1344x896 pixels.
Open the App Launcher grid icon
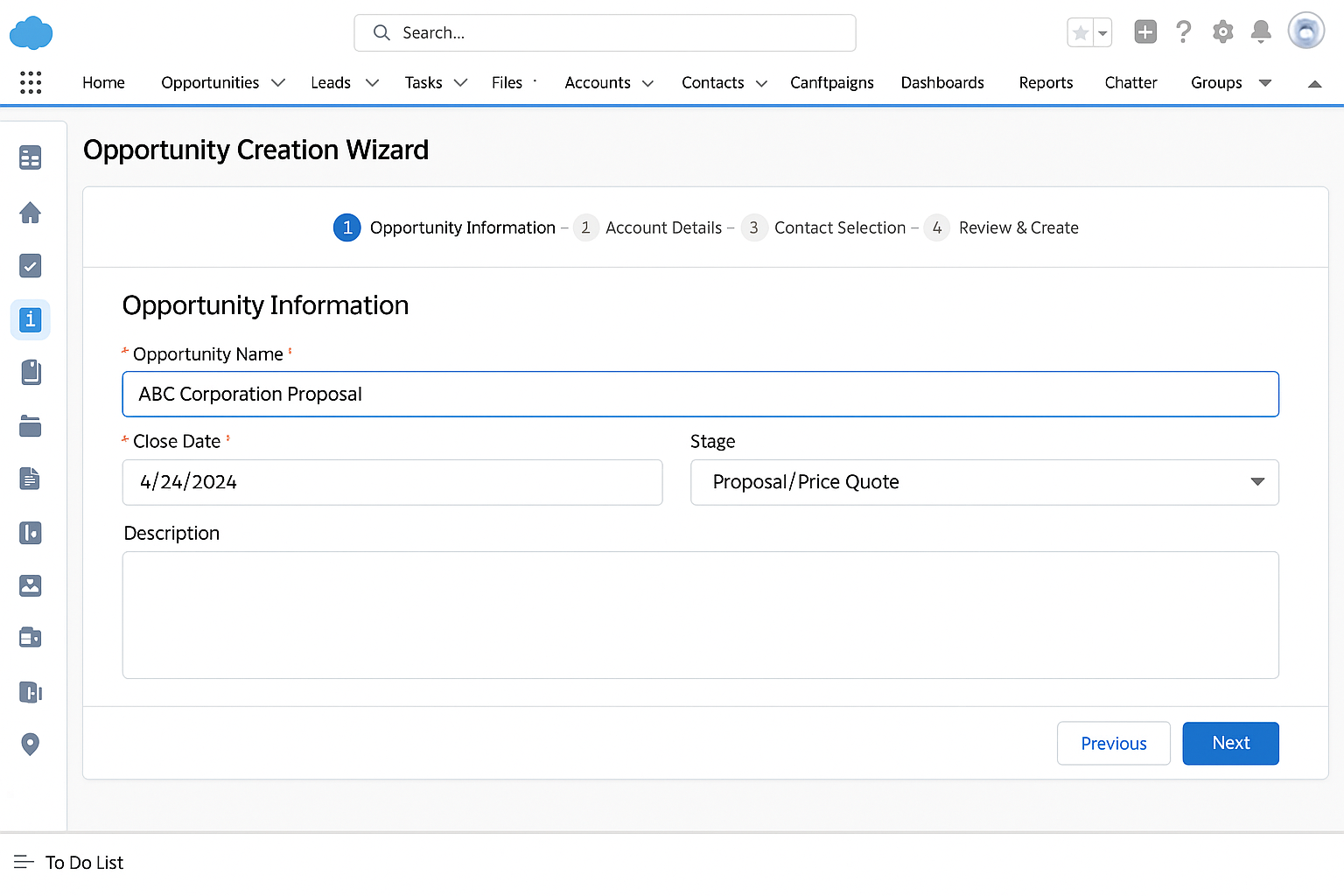coord(30,82)
